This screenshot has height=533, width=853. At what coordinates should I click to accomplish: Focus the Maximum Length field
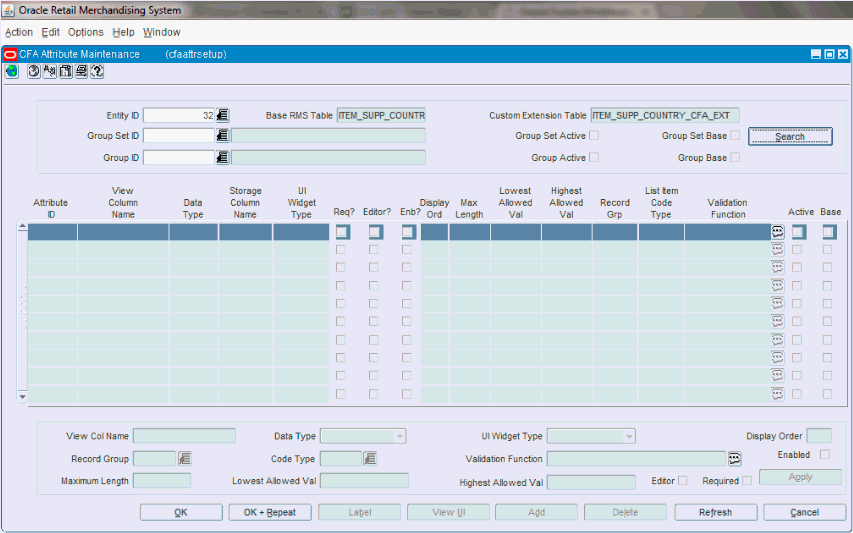(x=162, y=481)
